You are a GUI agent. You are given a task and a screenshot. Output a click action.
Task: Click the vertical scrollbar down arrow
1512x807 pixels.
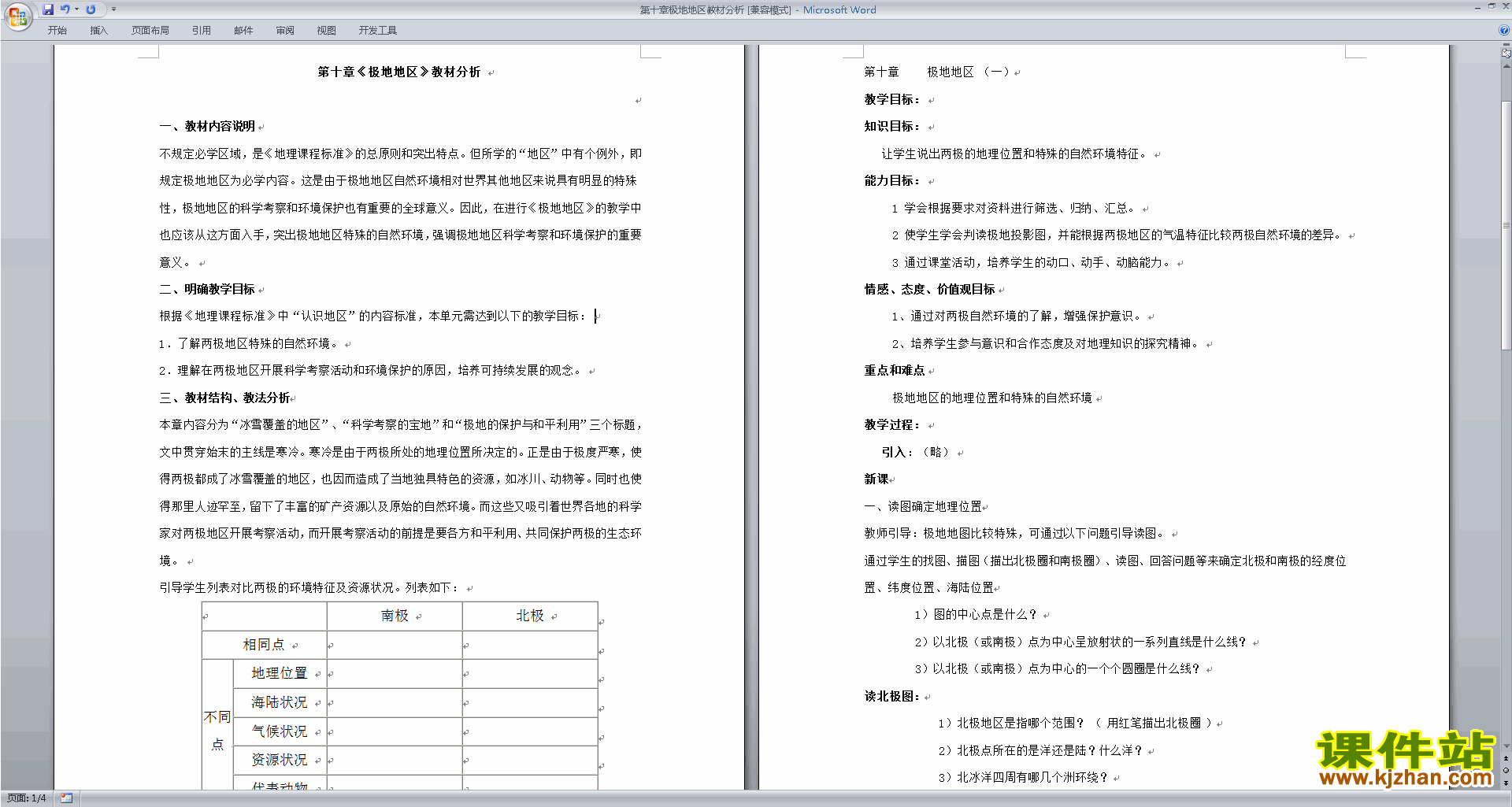click(1506, 746)
